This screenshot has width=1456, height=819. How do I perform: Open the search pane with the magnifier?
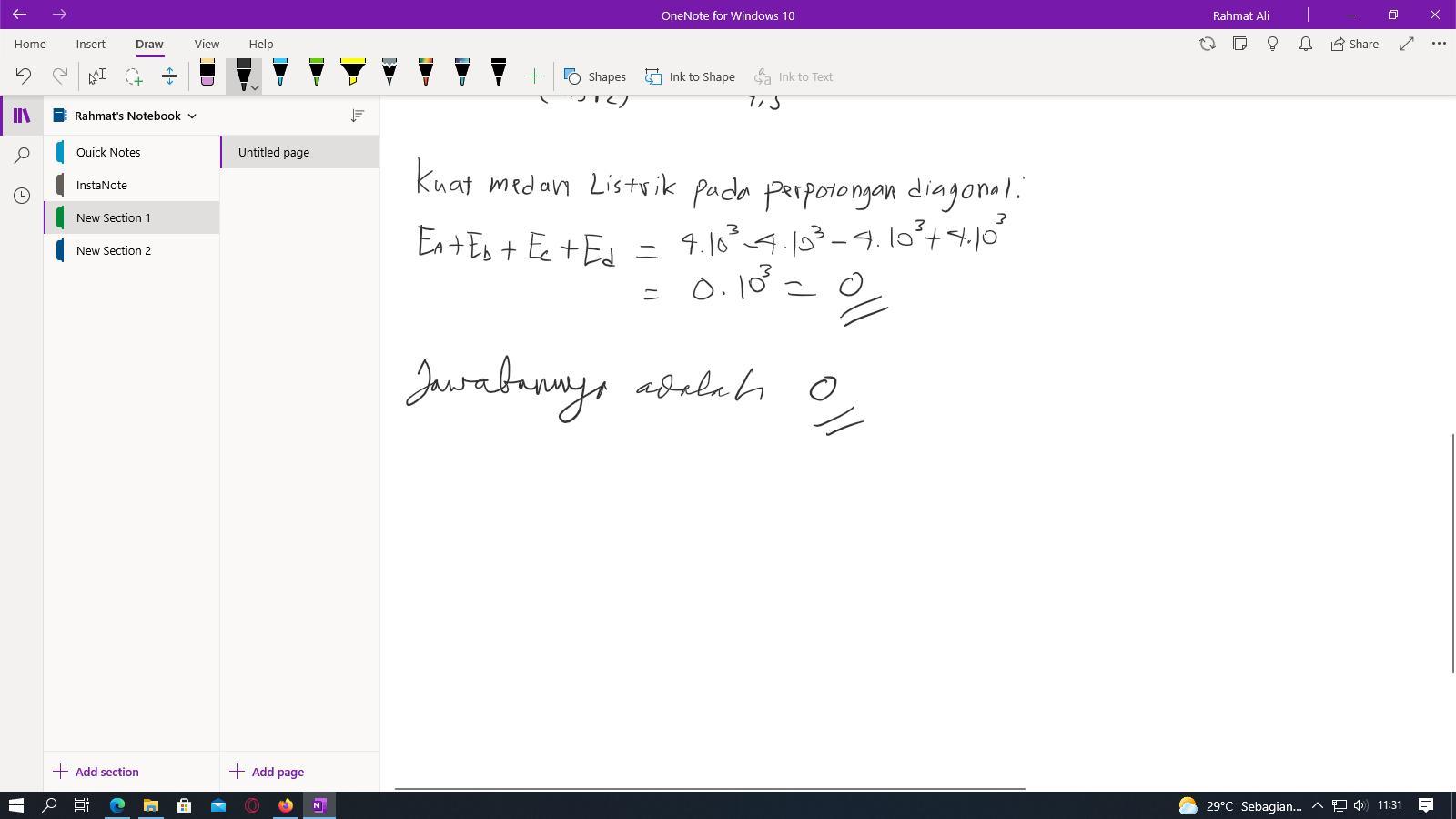click(22, 156)
